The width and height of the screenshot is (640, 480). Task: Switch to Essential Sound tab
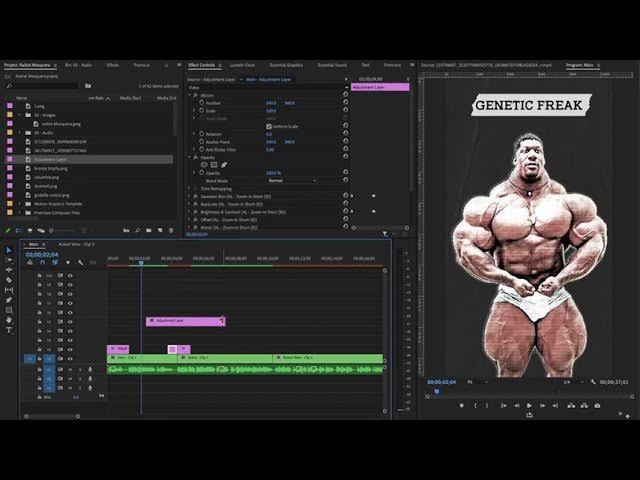(x=332, y=65)
